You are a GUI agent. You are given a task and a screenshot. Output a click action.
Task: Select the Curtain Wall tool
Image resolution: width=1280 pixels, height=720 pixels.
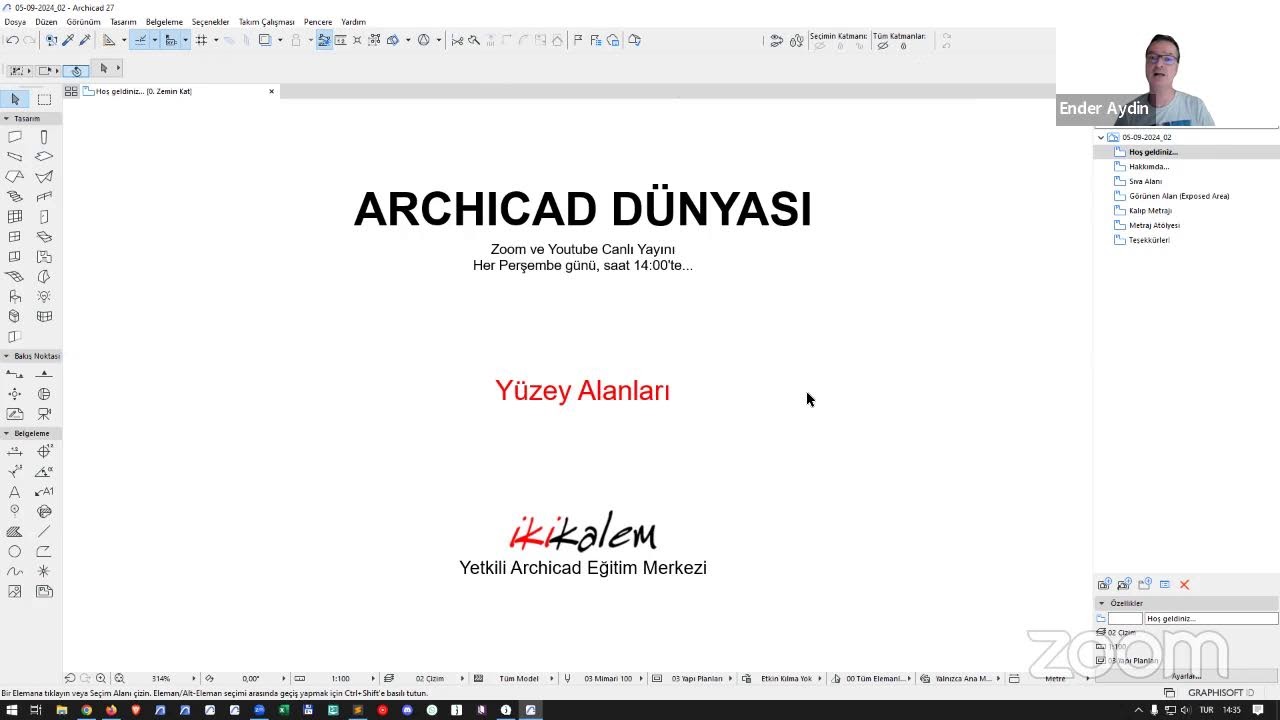tap(15, 217)
